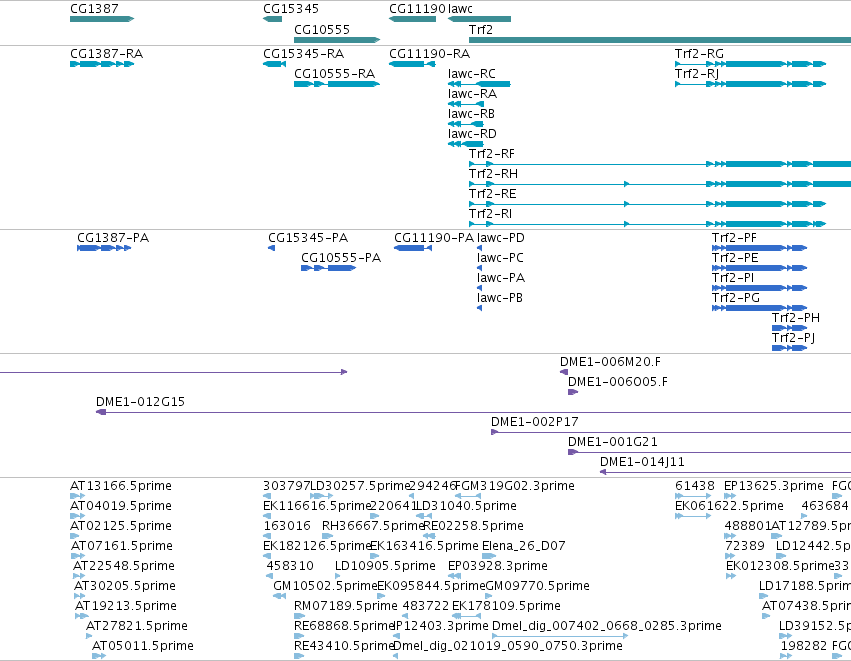Select the EK061622.5prime EST label
Screen dimensions: 851x661
[729, 506]
